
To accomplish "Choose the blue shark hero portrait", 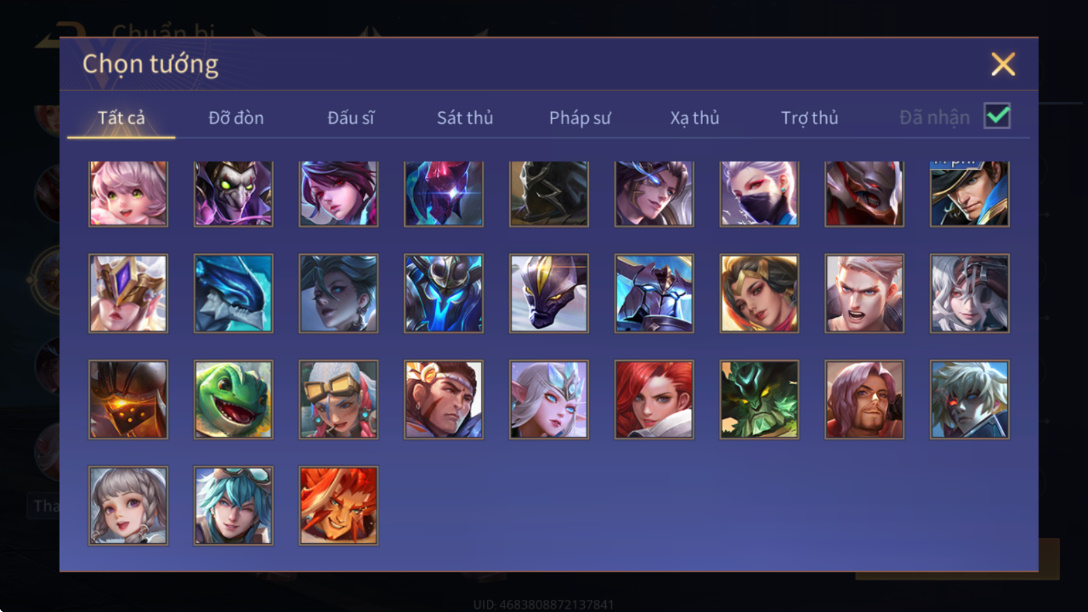I will 233,293.
